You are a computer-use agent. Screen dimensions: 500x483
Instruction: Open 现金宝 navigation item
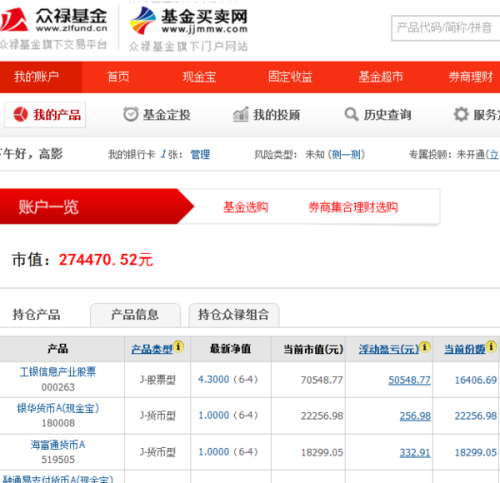click(199, 77)
